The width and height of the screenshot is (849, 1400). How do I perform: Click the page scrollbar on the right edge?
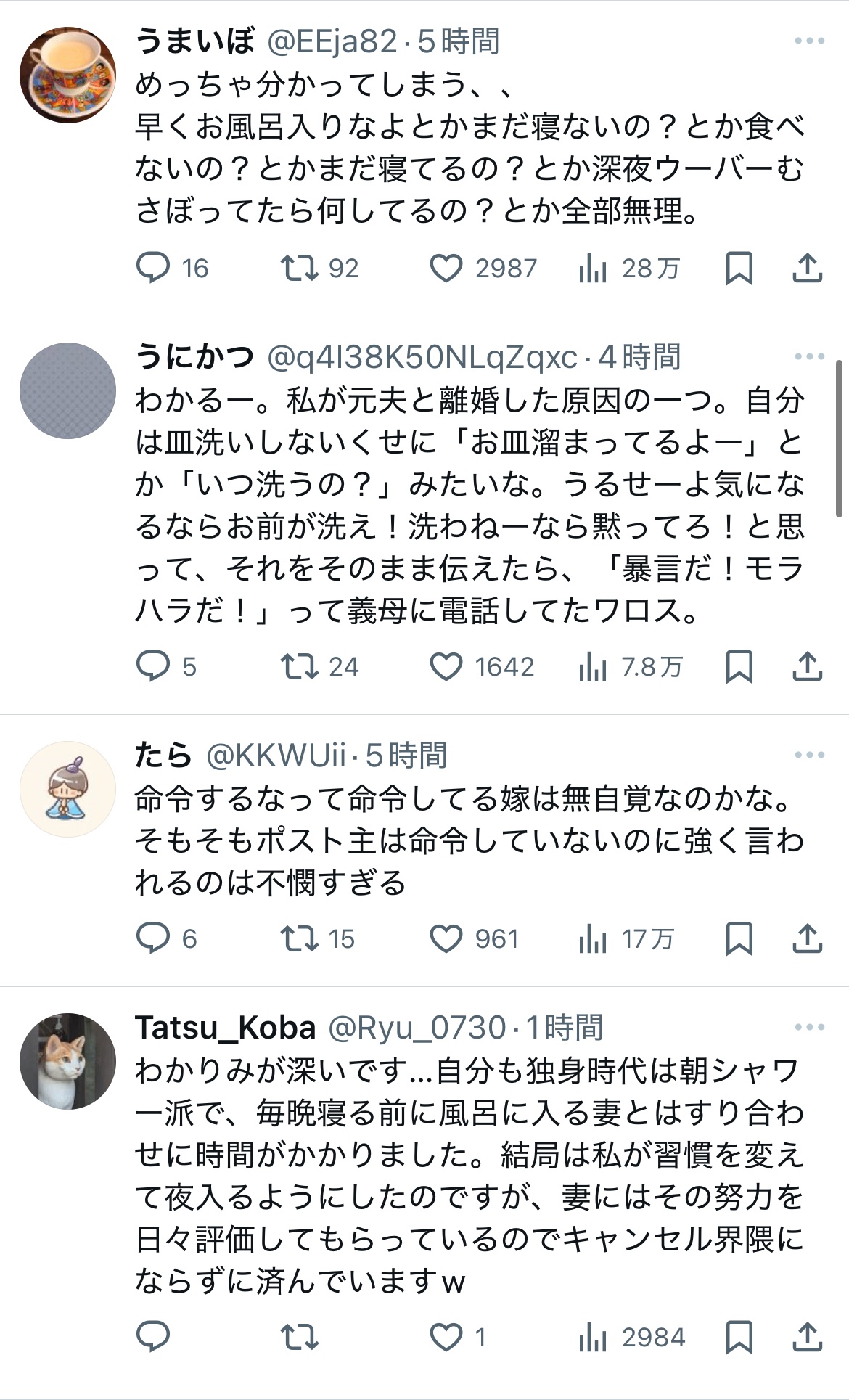(840, 439)
